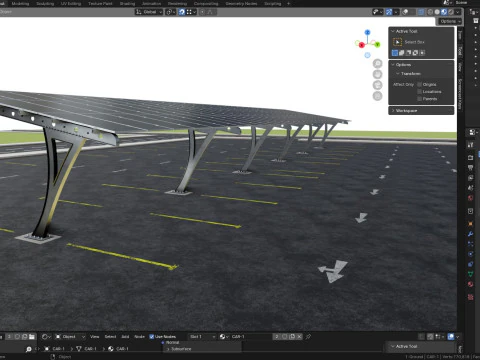
Task: Choose the Set selection mode icon
Action: (x=395, y=53)
